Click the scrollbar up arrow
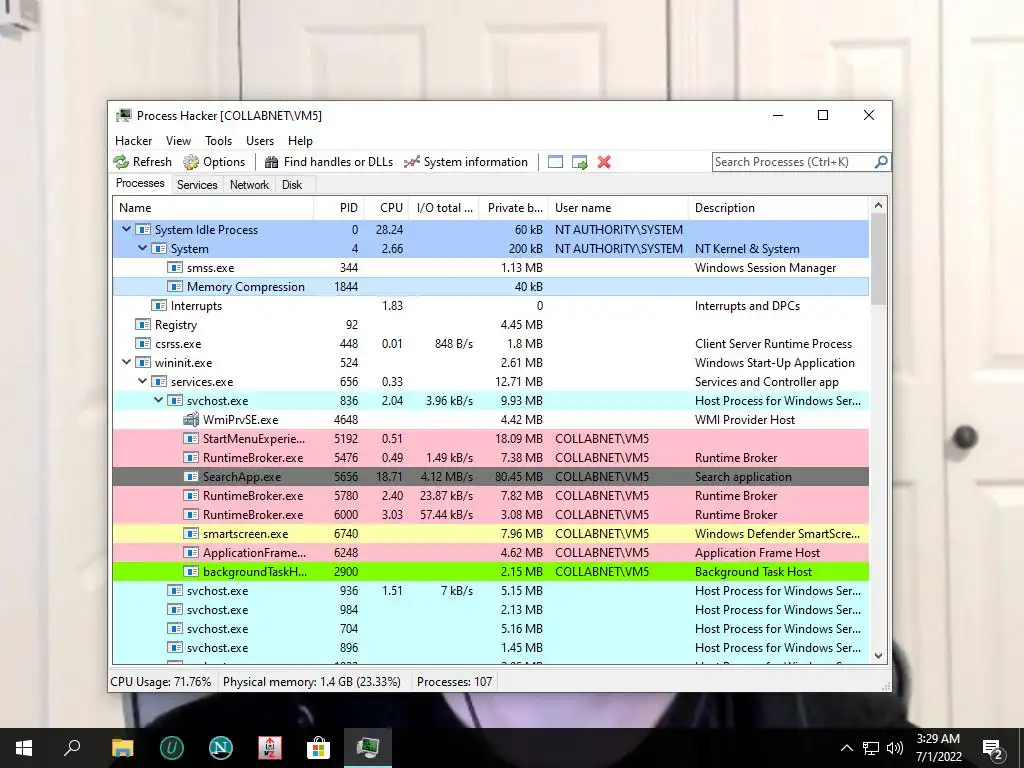 coord(878,206)
